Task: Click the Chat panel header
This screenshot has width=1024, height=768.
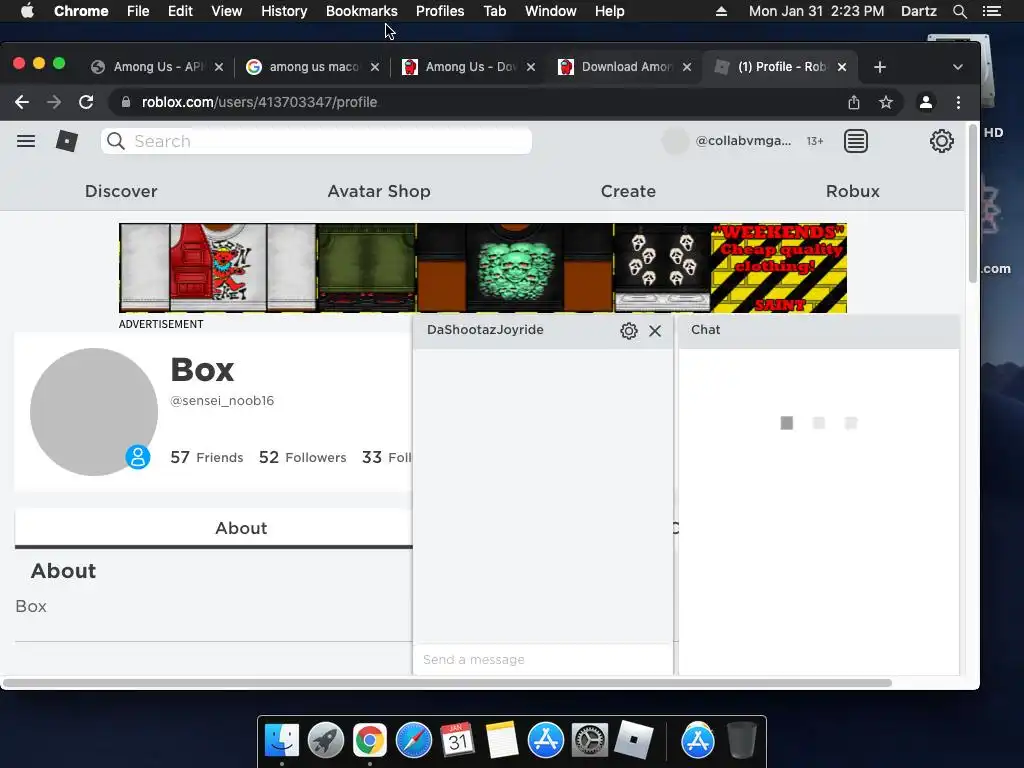Action: click(819, 330)
